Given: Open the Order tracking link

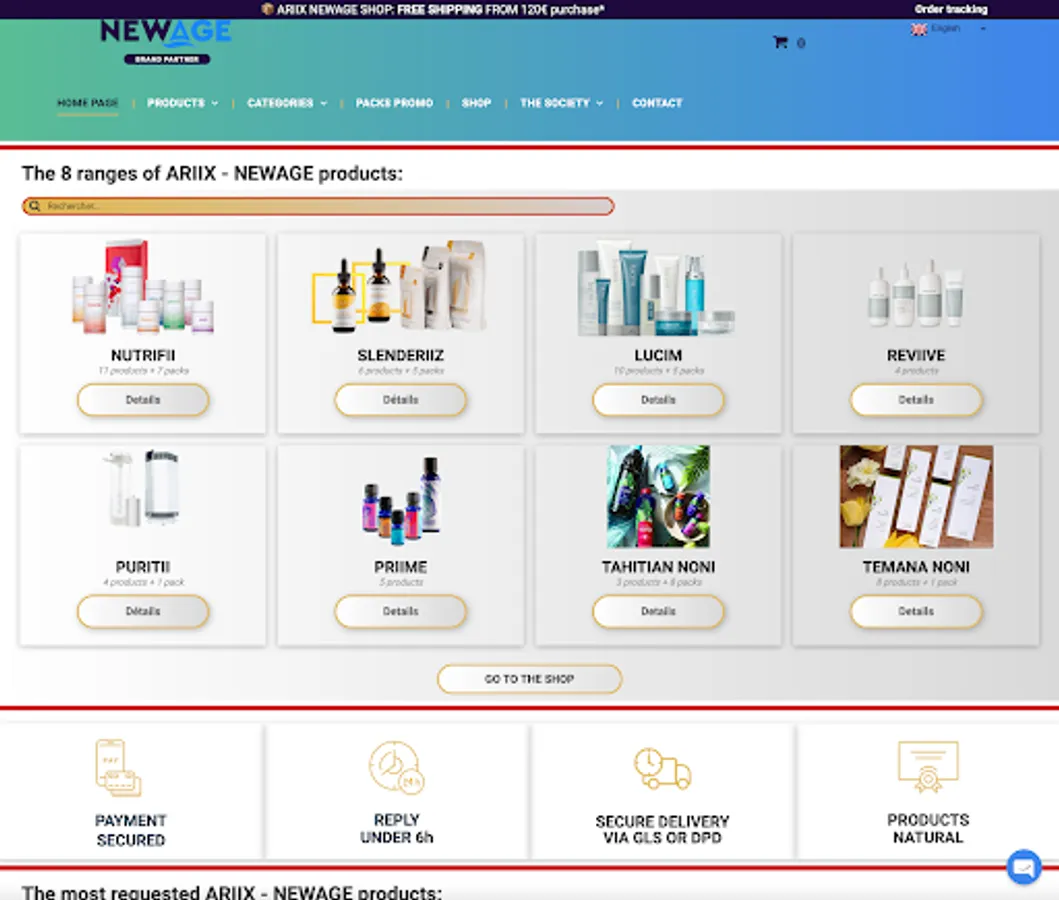Looking at the screenshot, I should tap(951, 9).
